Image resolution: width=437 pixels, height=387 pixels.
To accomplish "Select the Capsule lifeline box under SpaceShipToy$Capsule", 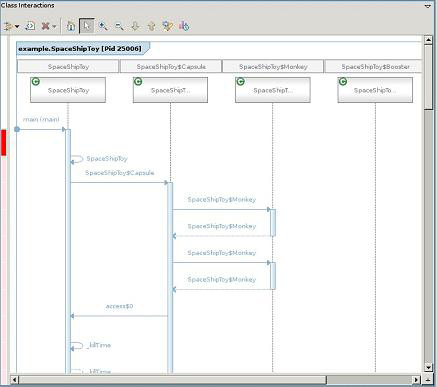I will [x=170, y=90].
